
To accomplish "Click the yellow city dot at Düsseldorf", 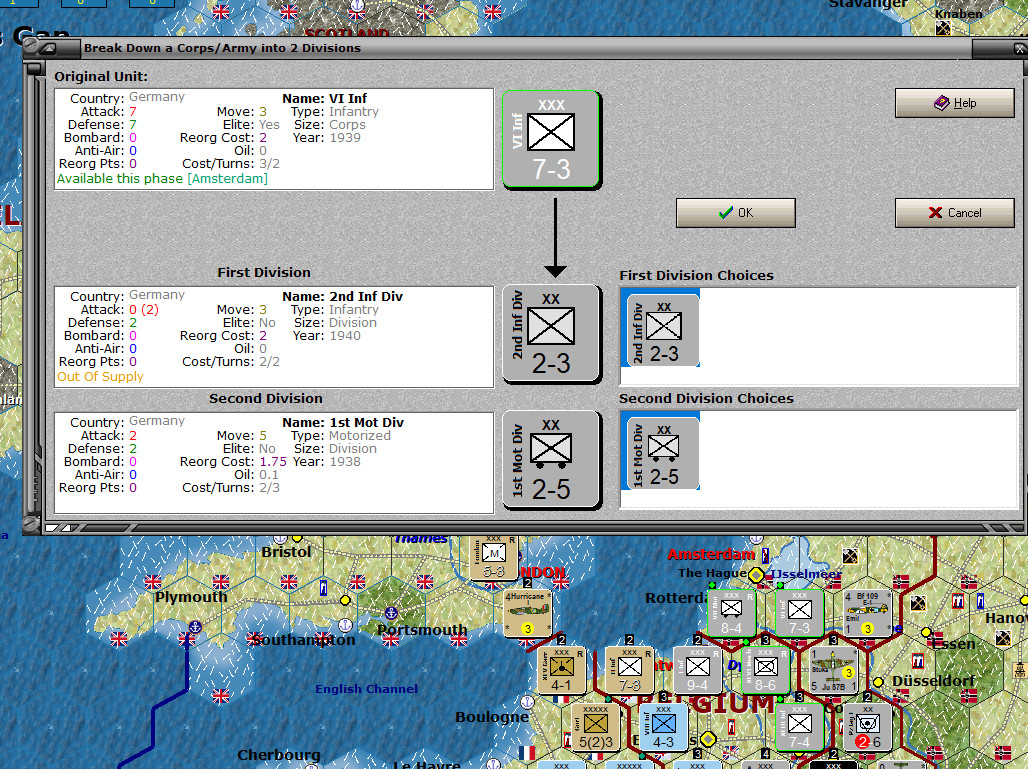I will tap(879, 682).
